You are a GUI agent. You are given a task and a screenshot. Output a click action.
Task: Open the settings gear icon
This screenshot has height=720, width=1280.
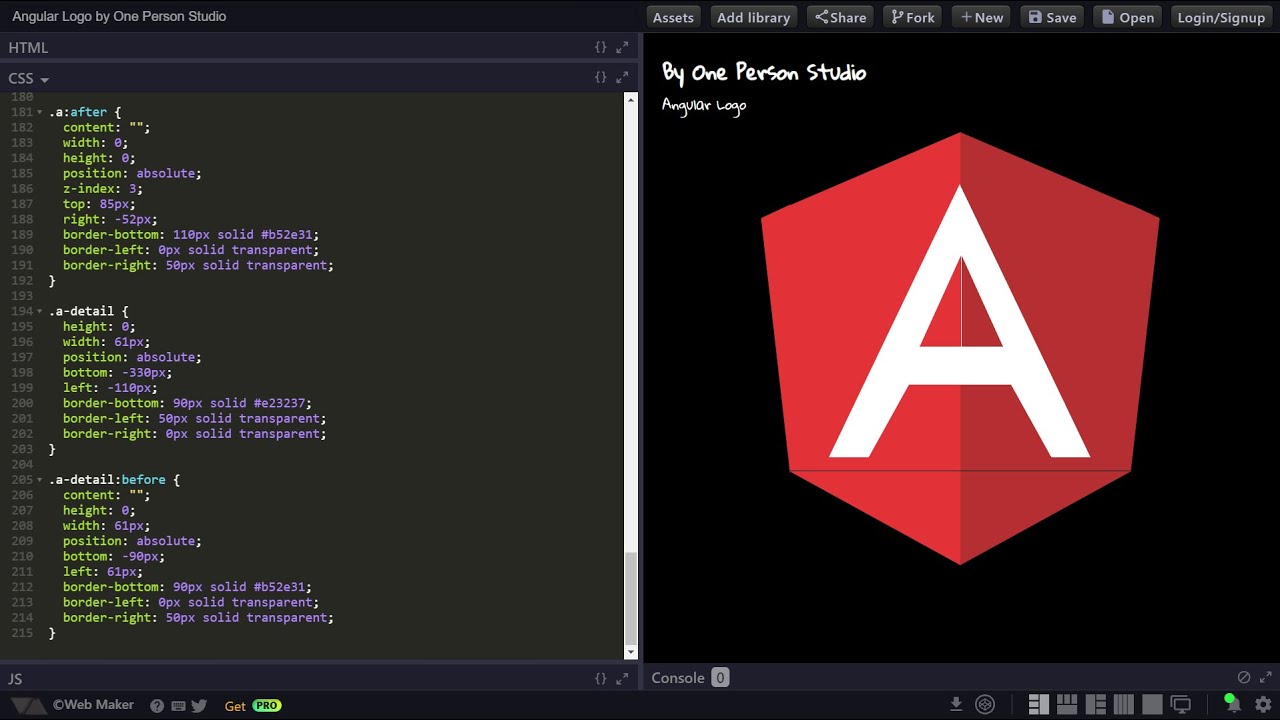click(x=1263, y=704)
